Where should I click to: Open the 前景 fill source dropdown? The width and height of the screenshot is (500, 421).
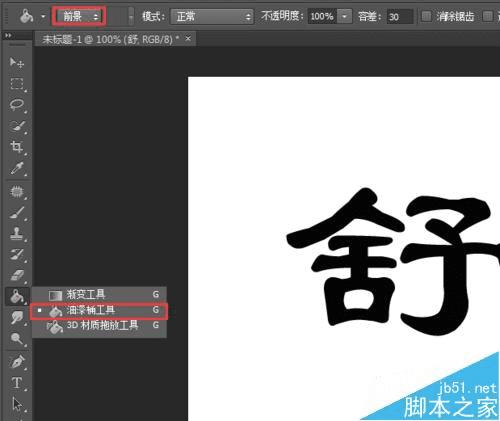click(79, 16)
